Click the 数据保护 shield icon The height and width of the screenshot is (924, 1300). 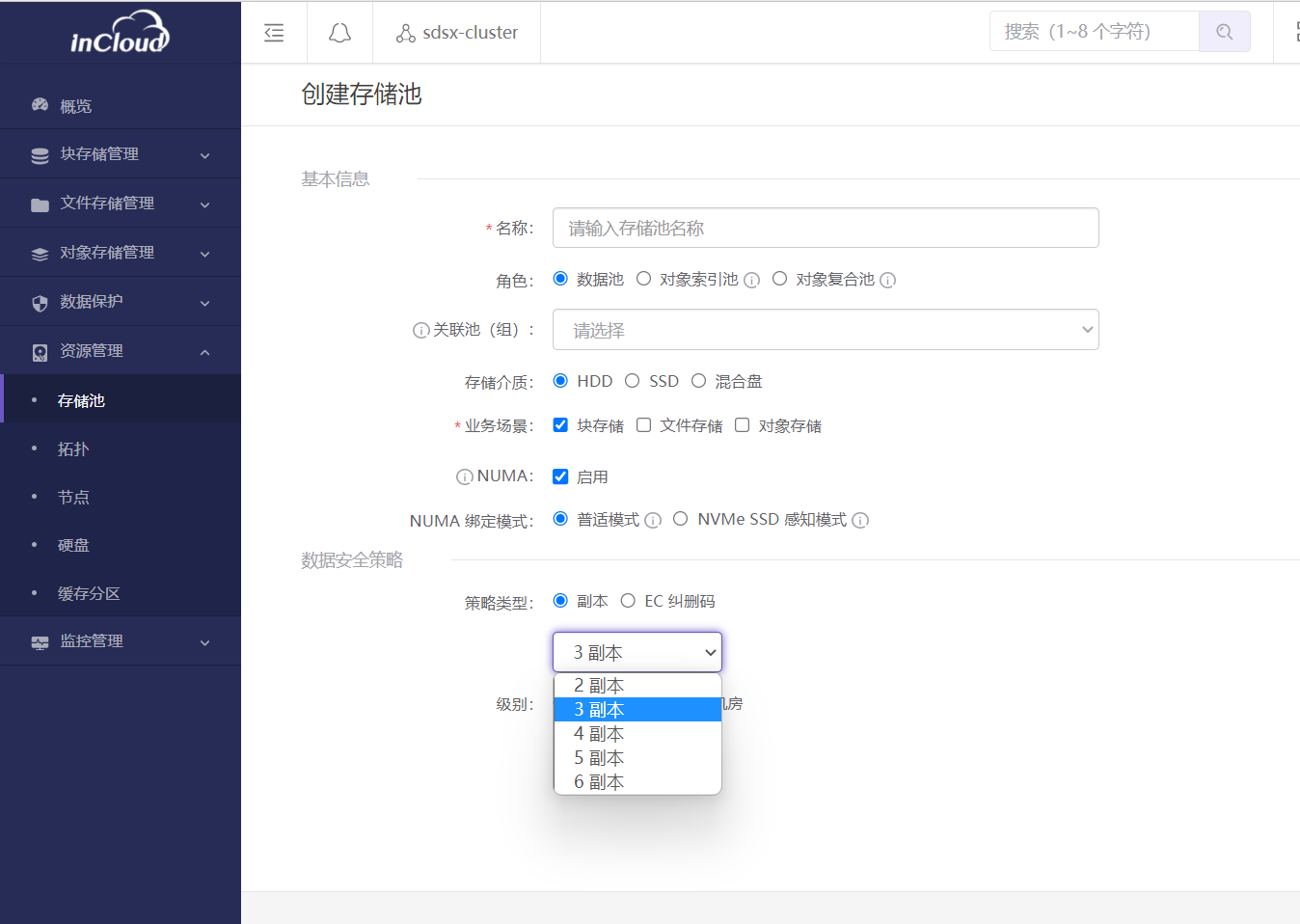tap(40, 303)
